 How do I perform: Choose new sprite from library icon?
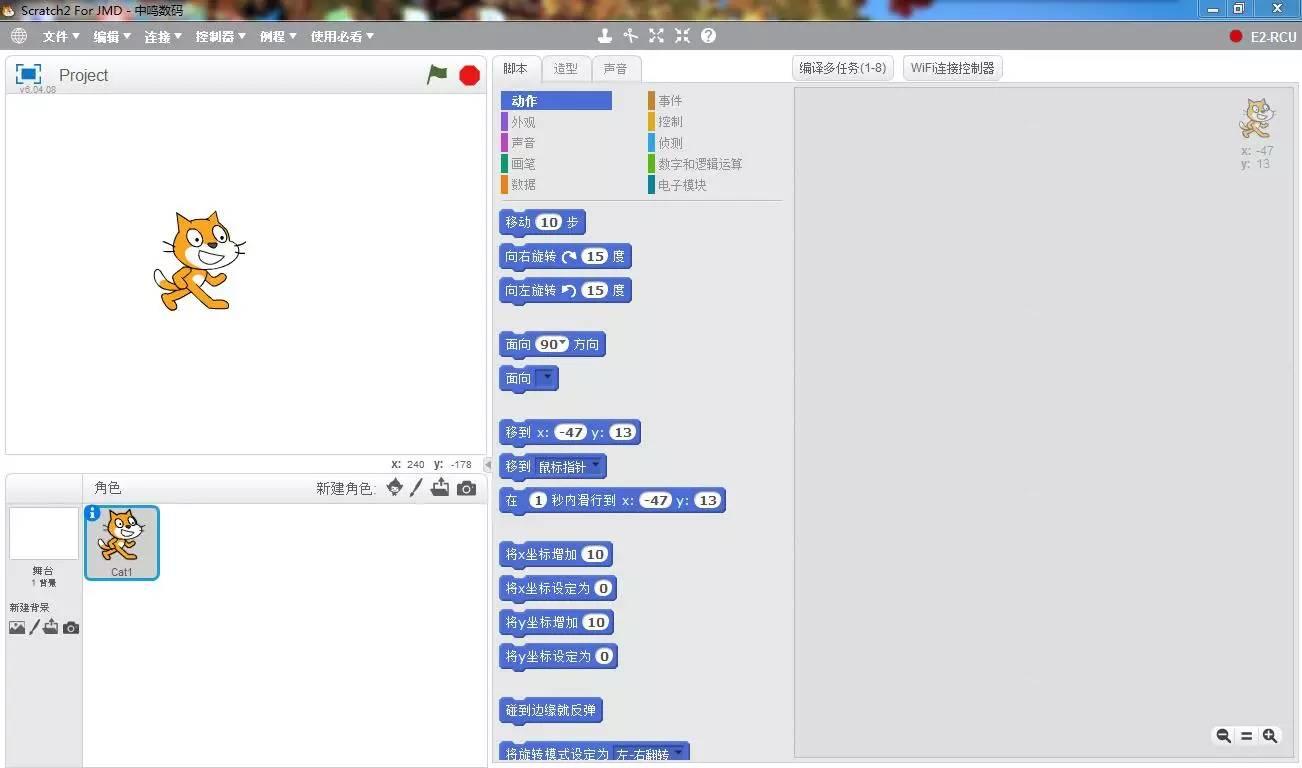(395, 488)
